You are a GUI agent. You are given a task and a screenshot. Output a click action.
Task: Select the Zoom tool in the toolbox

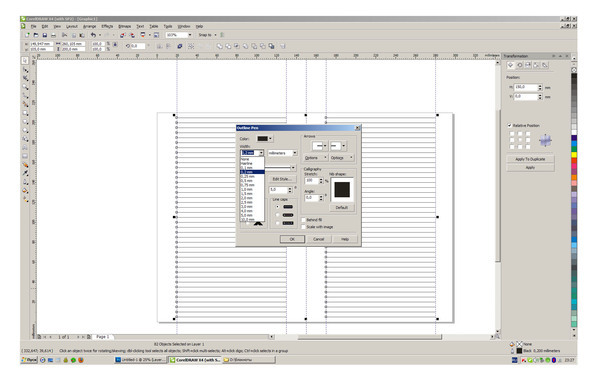coord(25,87)
